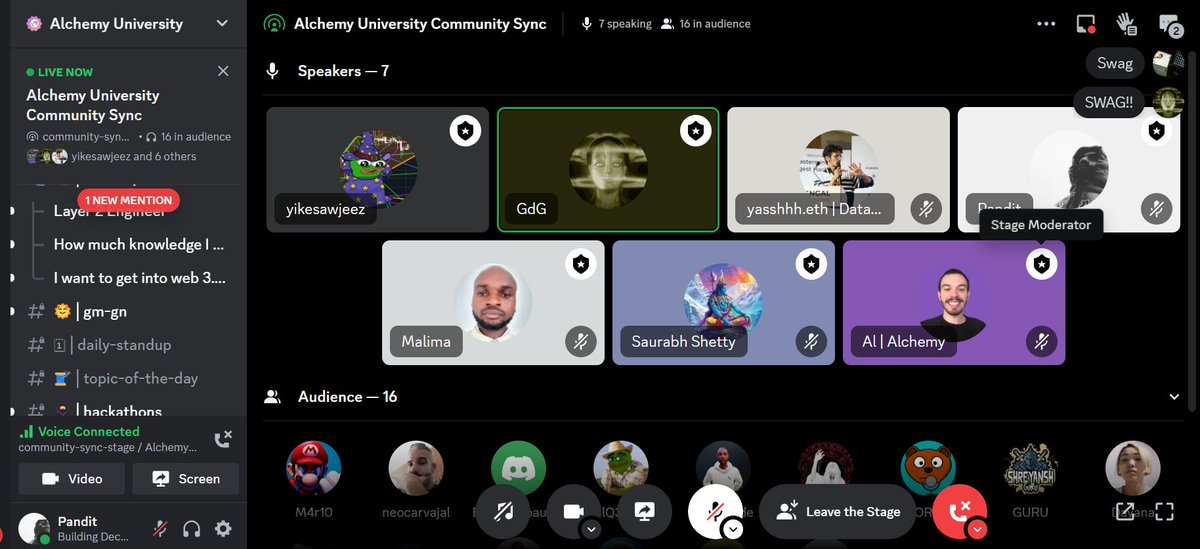Enter full screen mode icon

tap(1164, 511)
